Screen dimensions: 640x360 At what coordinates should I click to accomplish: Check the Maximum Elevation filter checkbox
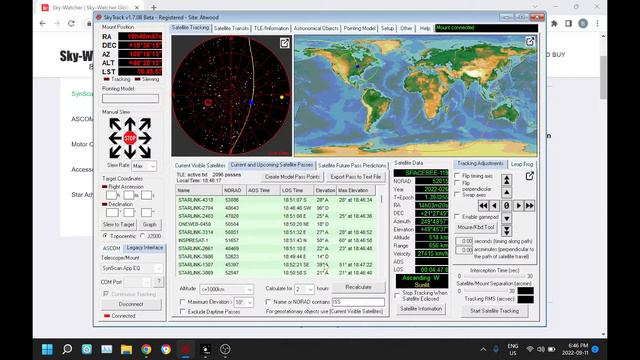point(182,302)
